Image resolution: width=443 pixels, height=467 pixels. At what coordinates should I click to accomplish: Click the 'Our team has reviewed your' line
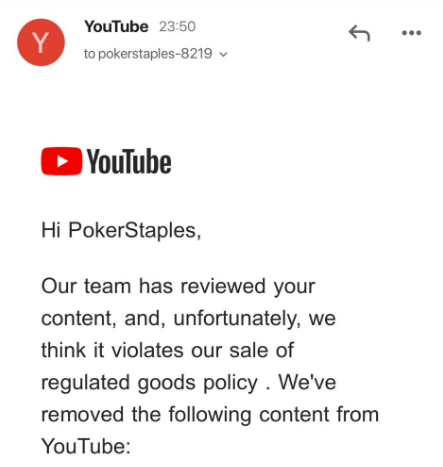tap(178, 286)
